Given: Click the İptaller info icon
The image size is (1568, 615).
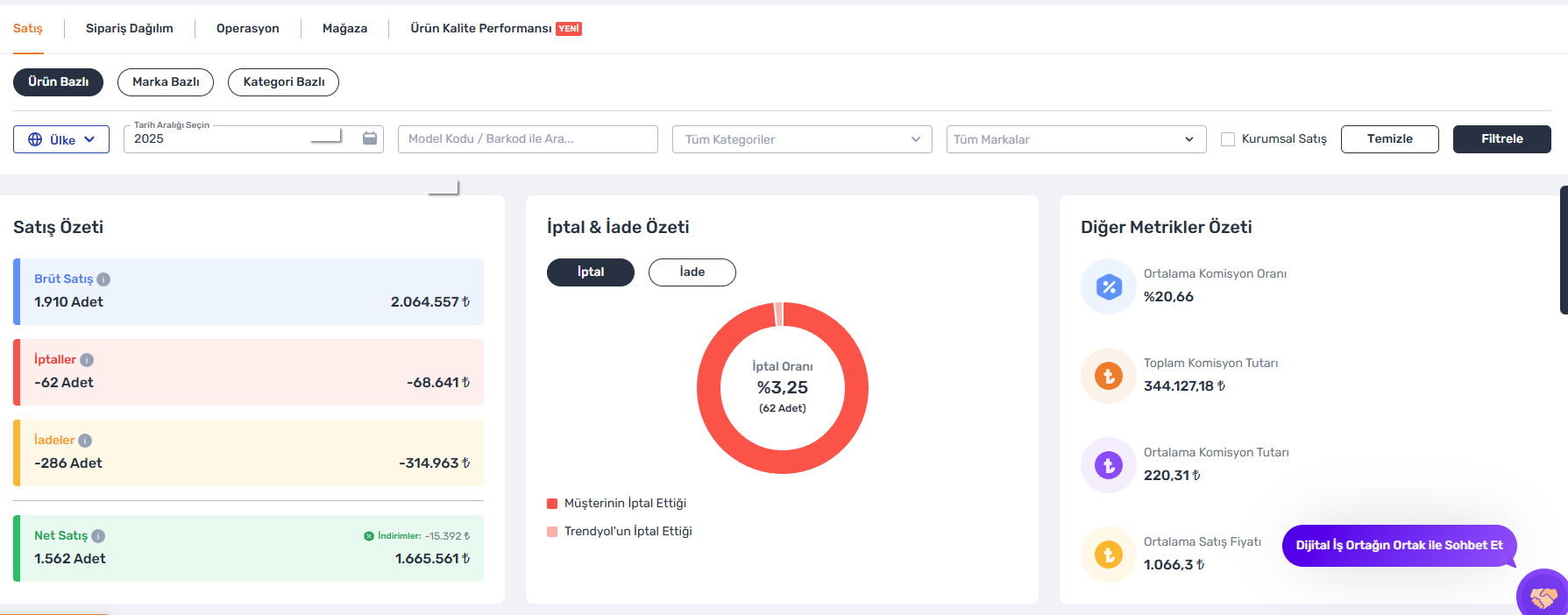Looking at the screenshot, I should (x=87, y=360).
